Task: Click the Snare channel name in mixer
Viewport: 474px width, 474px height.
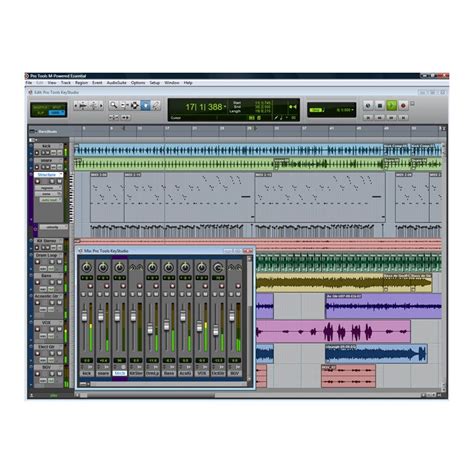Action: (x=103, y=374)
